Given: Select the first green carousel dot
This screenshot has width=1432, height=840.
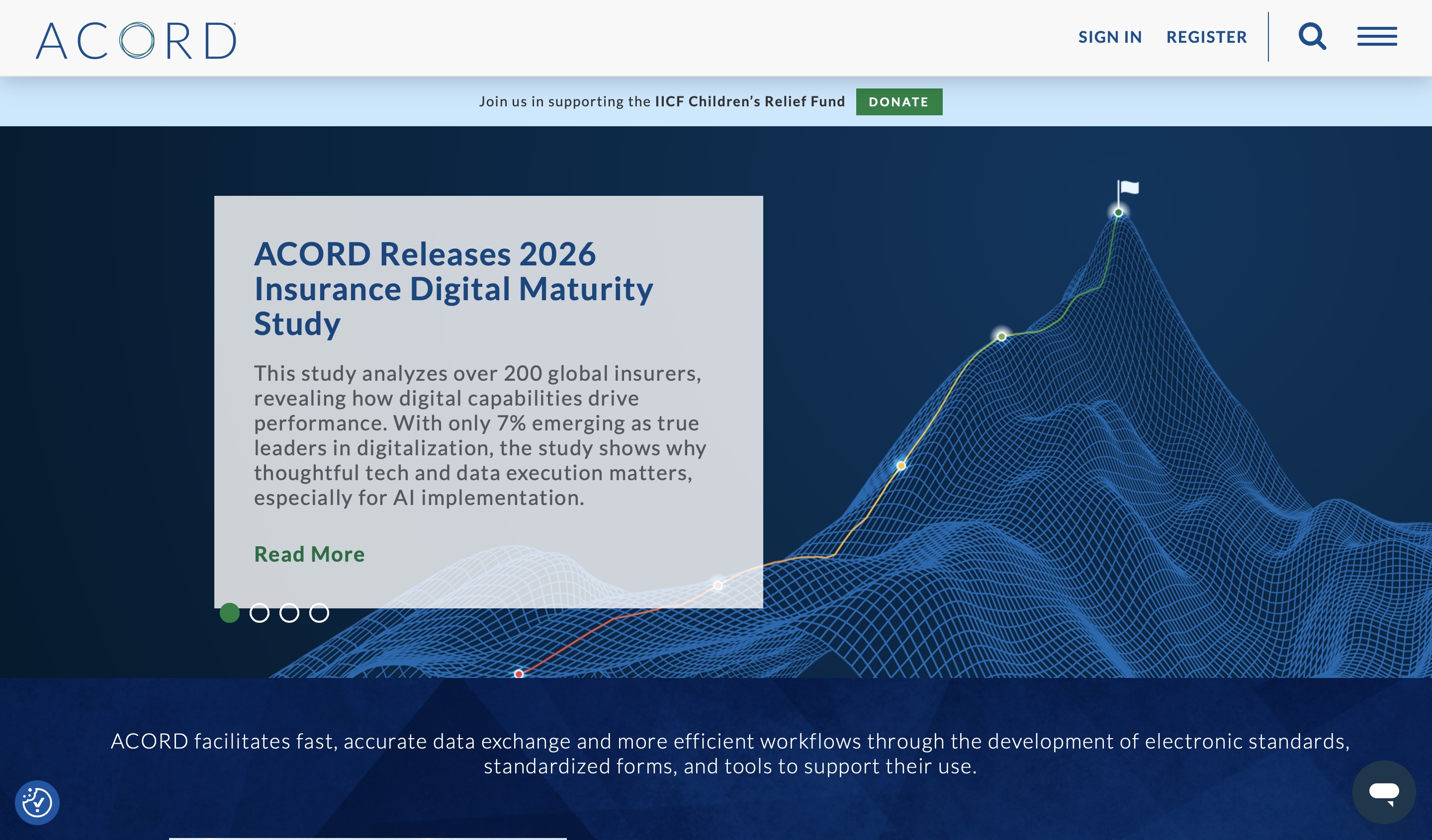Looking at the screenshot, I should pos(230,613).
